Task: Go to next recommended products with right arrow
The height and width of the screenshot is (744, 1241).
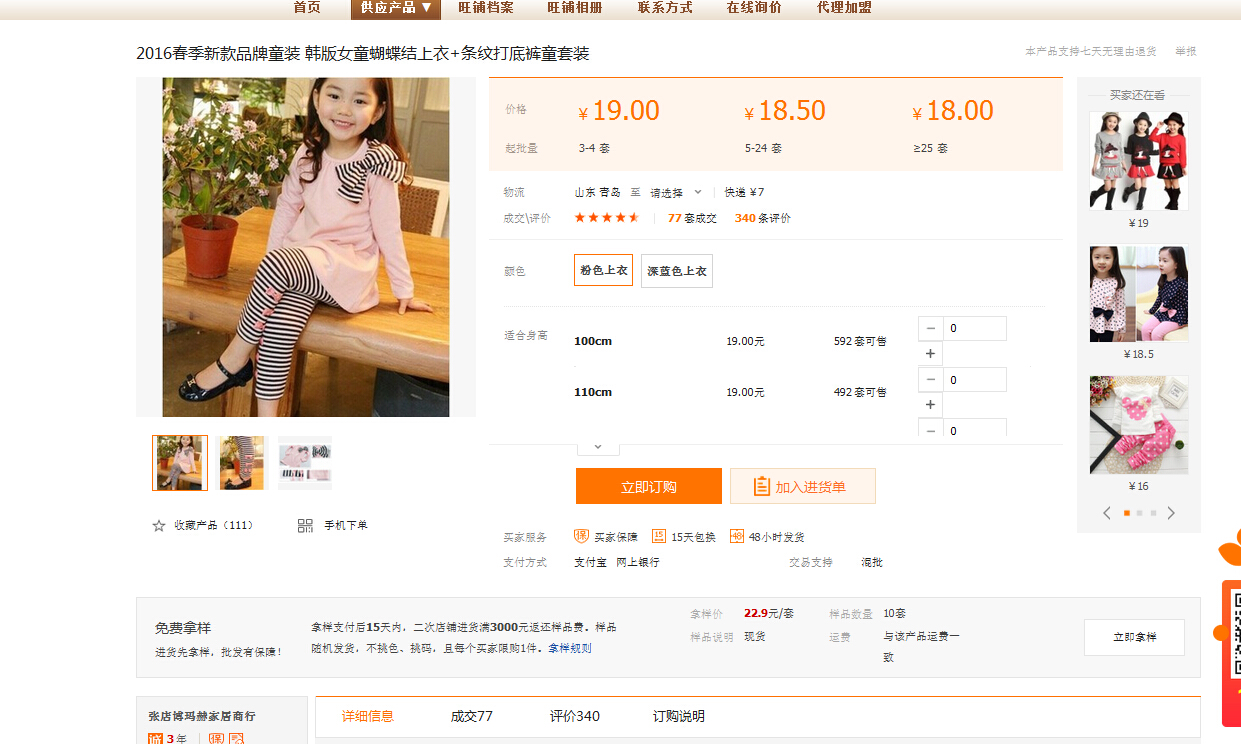Action: point(1171,513)
